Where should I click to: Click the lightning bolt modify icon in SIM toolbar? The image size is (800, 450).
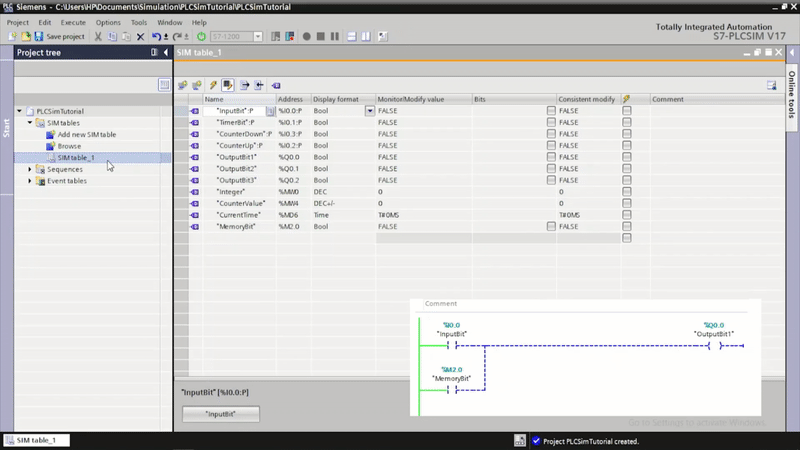[x=212, y=86]
